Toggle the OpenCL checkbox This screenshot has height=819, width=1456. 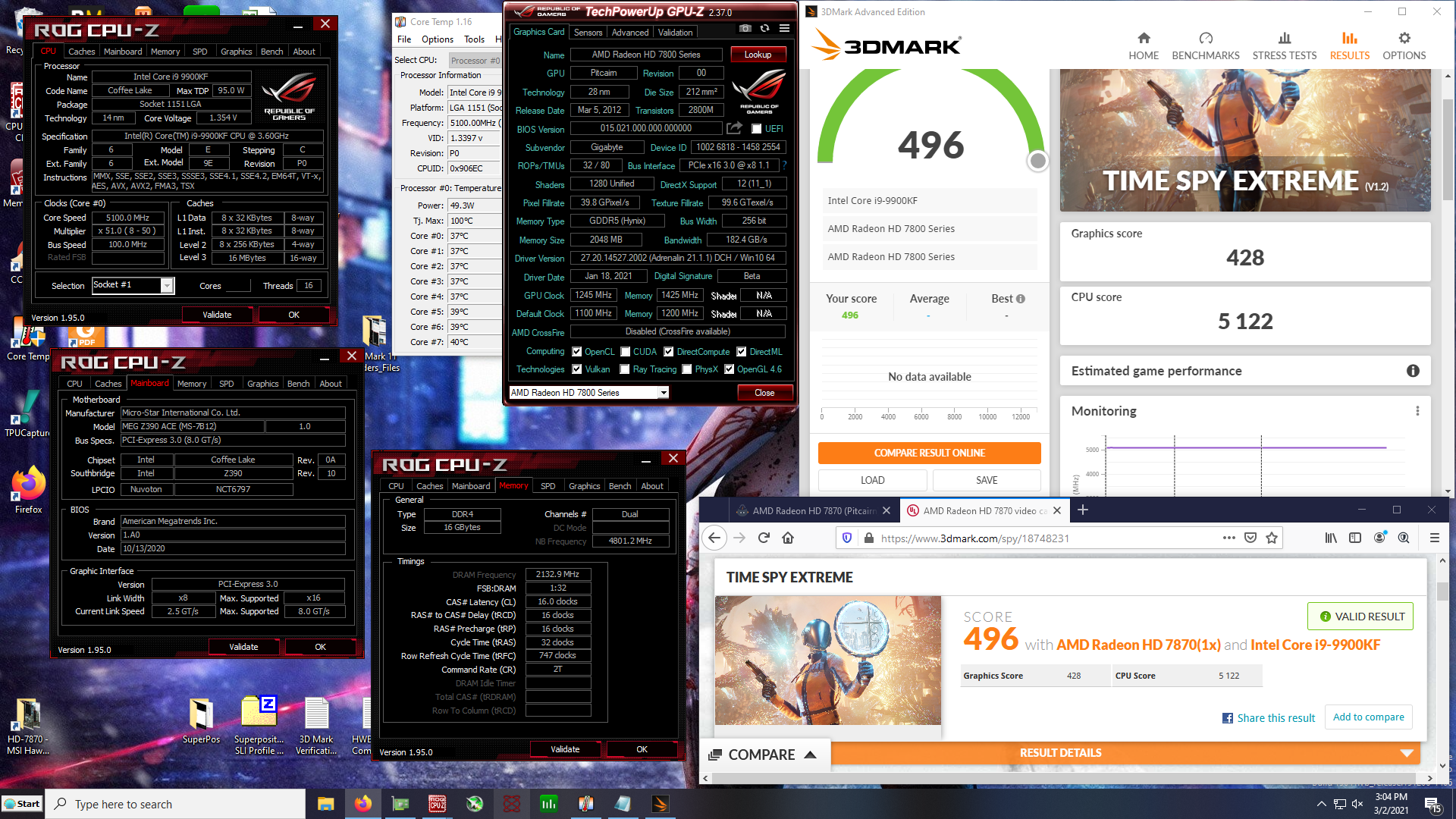577,352
